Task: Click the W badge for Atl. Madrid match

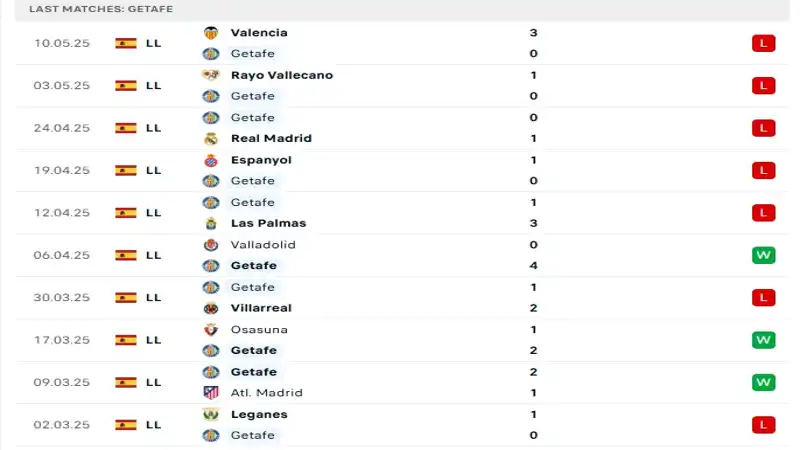Action: 764,382
